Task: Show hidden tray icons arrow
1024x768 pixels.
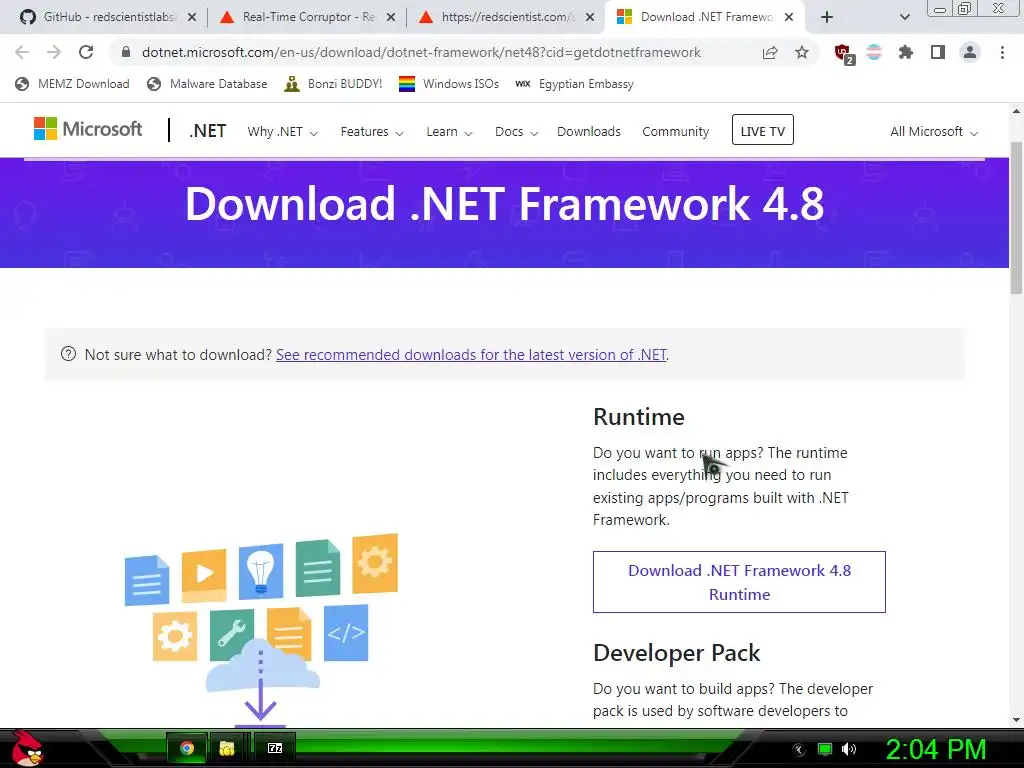Action: coord(798,750)
